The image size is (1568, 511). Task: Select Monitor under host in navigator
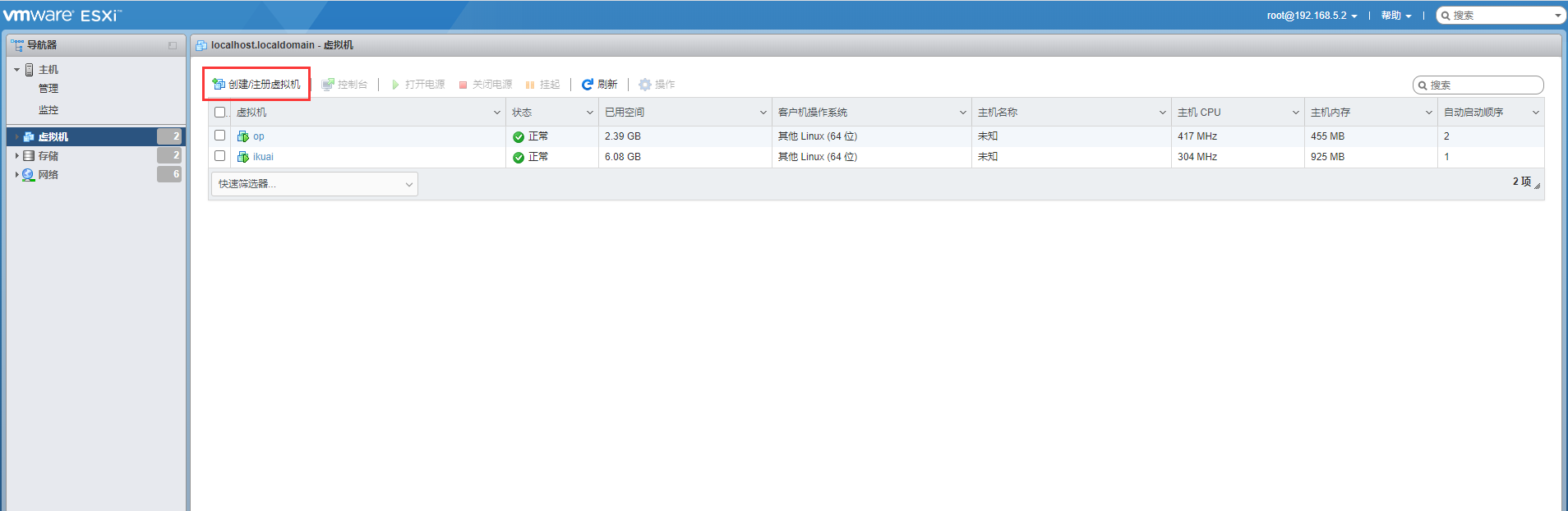coord(48,110)
